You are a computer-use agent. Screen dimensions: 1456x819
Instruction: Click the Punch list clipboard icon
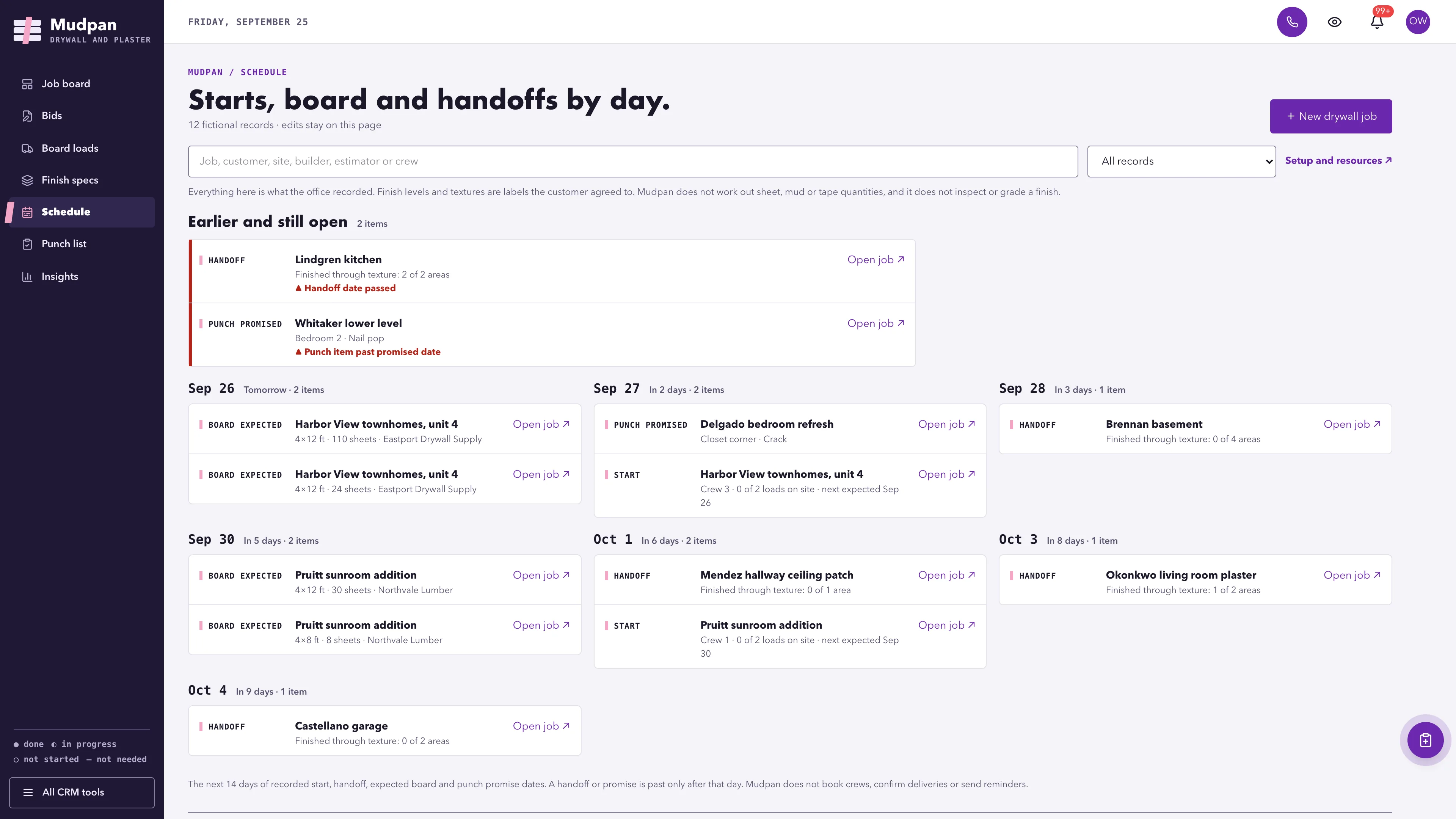pos(27,244)
